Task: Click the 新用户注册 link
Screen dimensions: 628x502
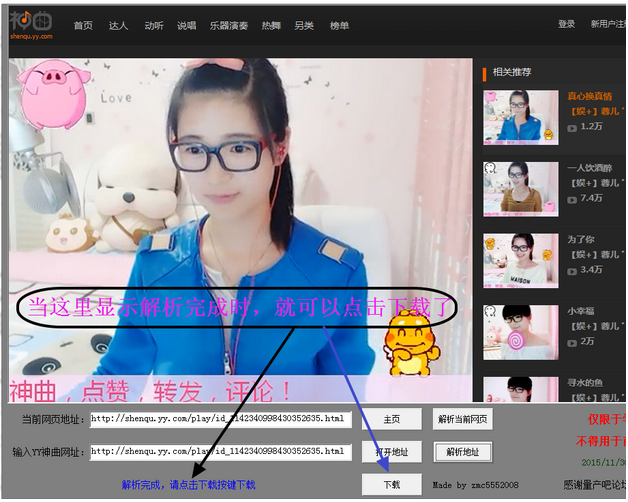Action: (608, 24)
